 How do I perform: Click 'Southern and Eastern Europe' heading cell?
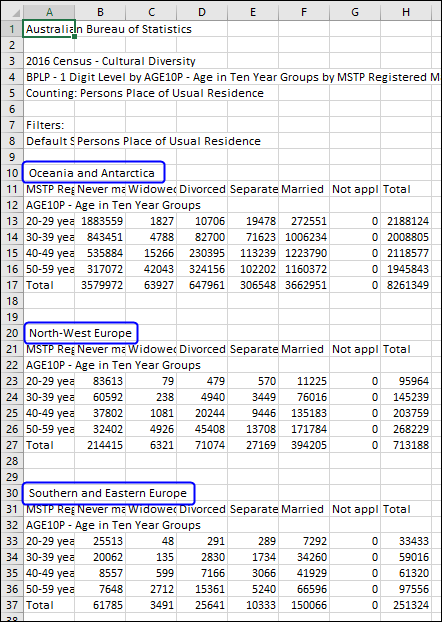(x=108, y=493)
